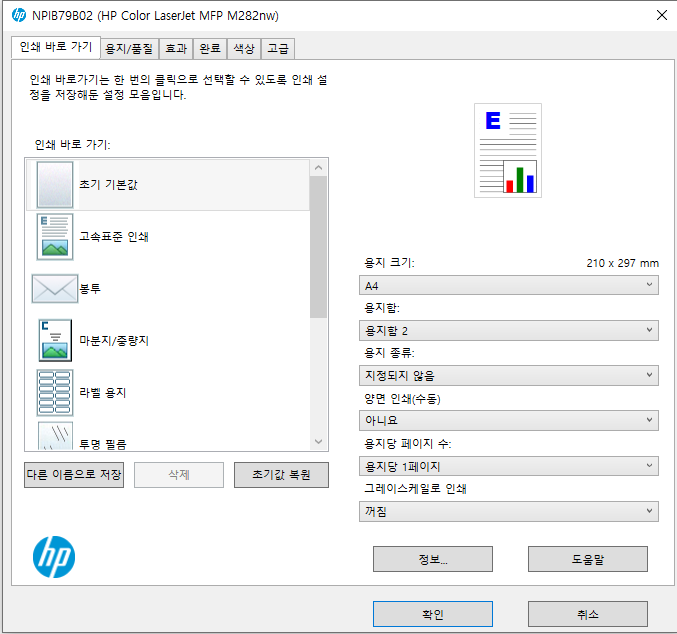This screenshot has width=677, height=634.
Task: Open the 용지/품질 tab
Action: [129, 48]
